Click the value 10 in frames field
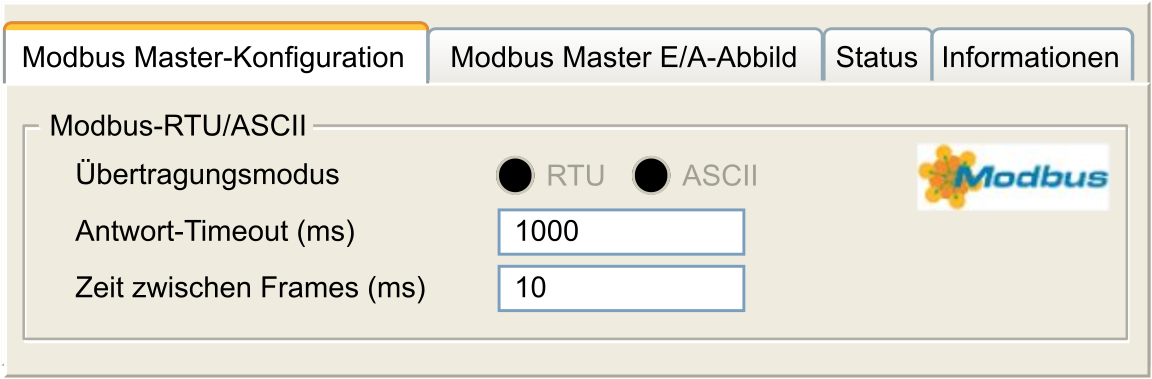 pos(531,288)
